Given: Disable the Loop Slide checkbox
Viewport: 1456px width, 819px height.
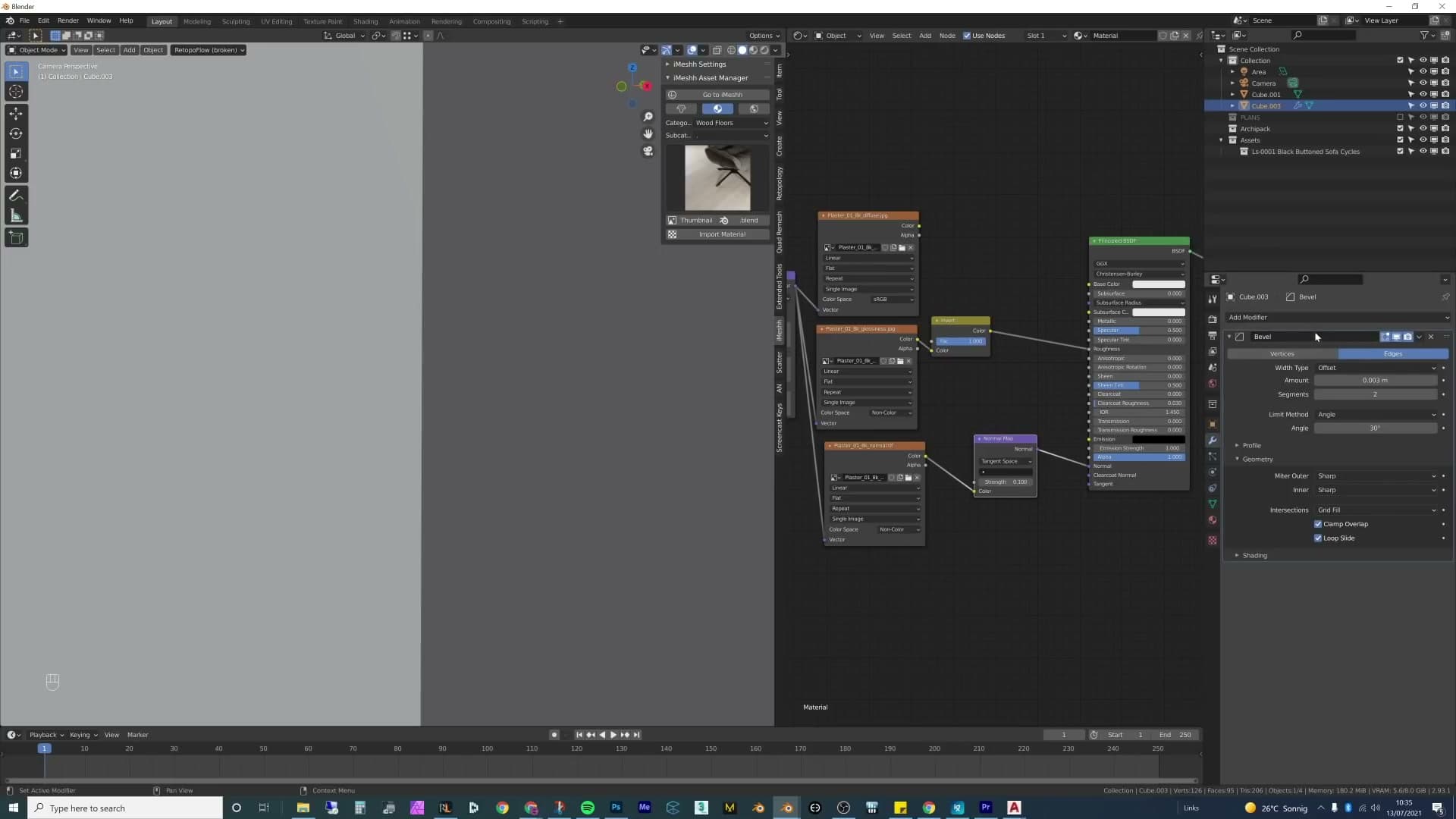Looking at the screenshot, I should (x=1318, y=538).
